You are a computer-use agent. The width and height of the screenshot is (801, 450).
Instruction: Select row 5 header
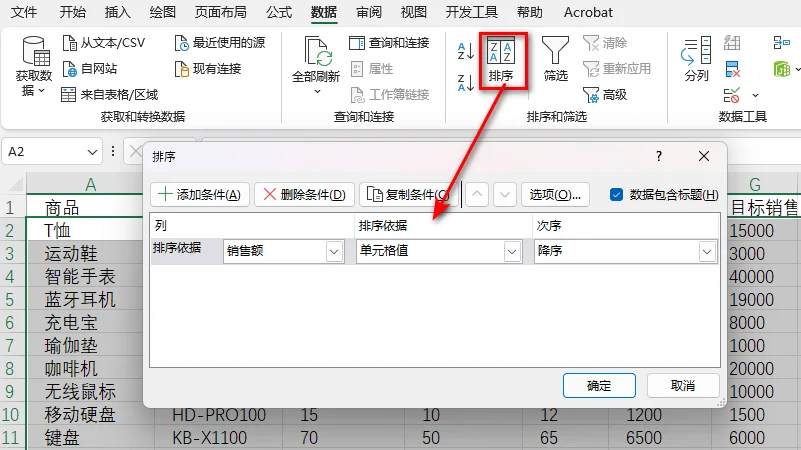tap(12, 300)
